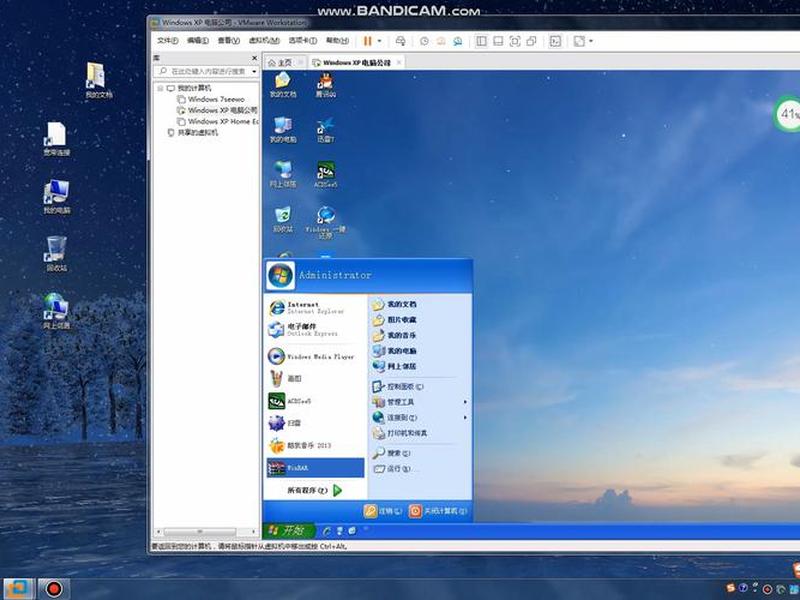Open 酷狗音乐 2013 in the Start menu
Image resolution: width=800 pixels, height=600 pixels.
coord(315,445)
